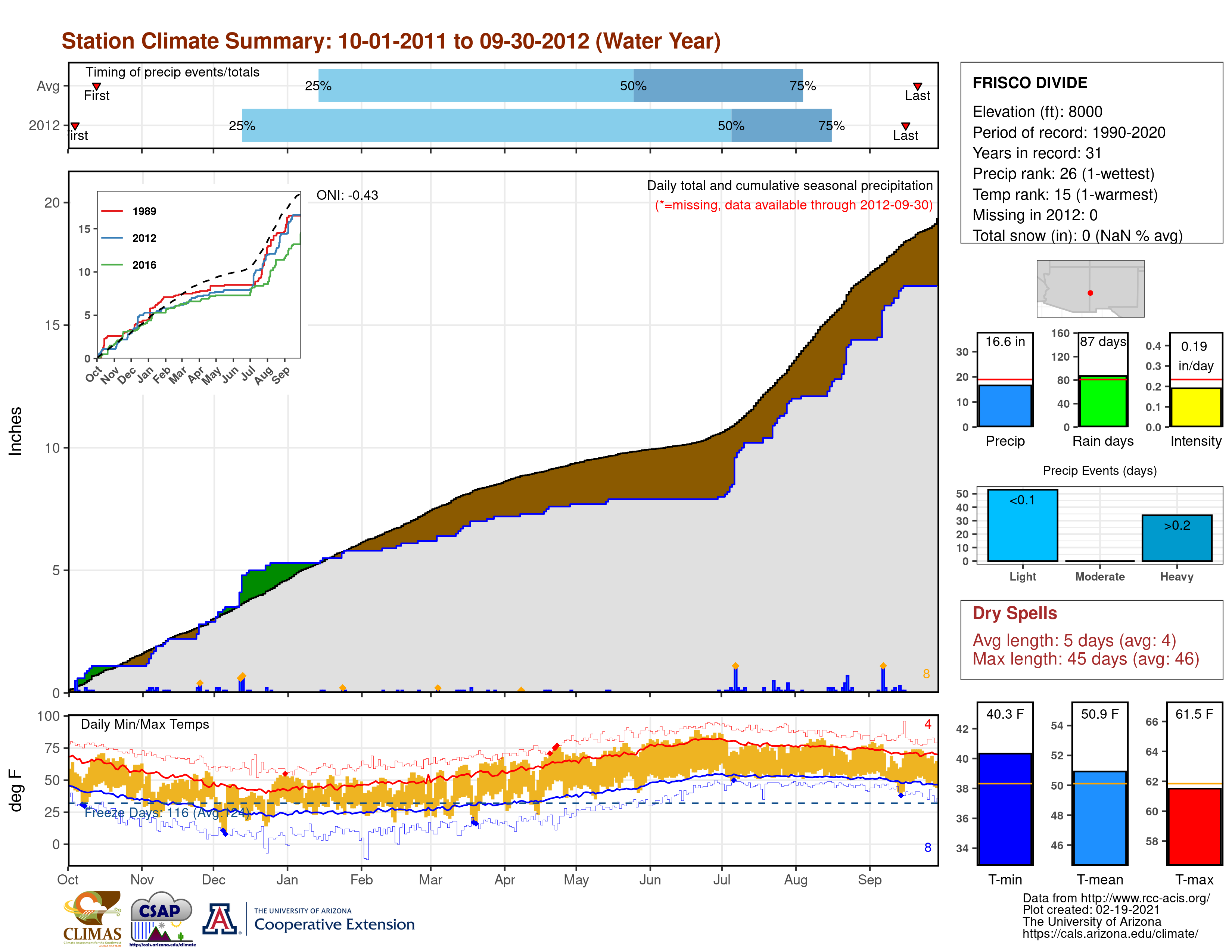The width and height of the screenshot is (1232, 952).
Task: Click the Temp rank: 15 text
Action: pos(1065,195)
